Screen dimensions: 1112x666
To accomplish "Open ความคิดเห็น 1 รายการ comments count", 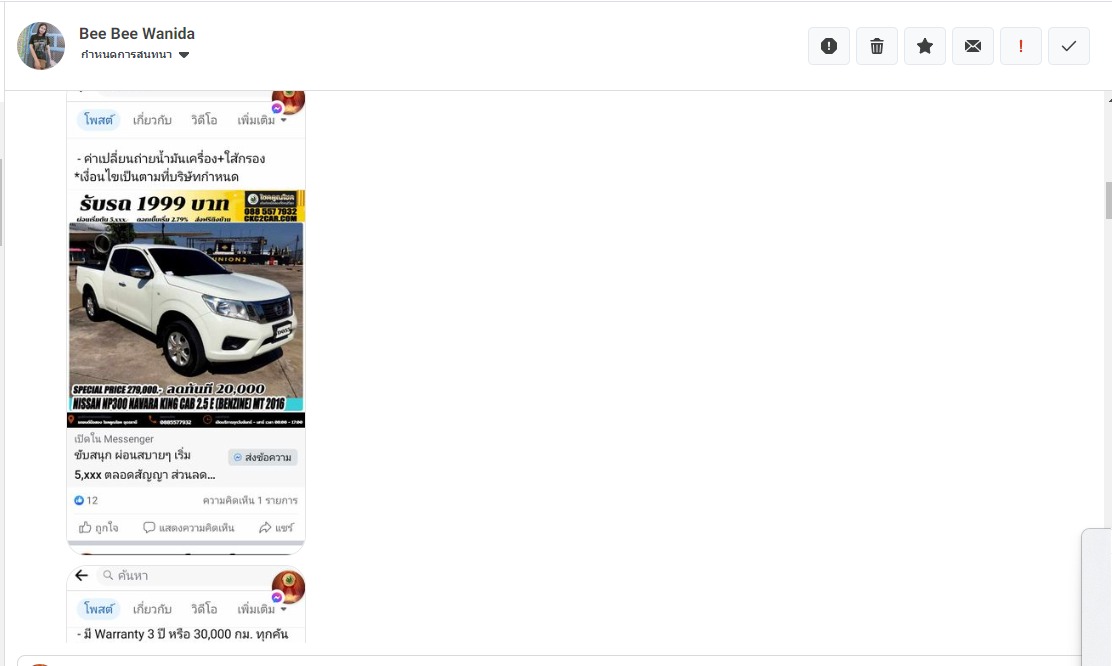I will coord(250,500).
